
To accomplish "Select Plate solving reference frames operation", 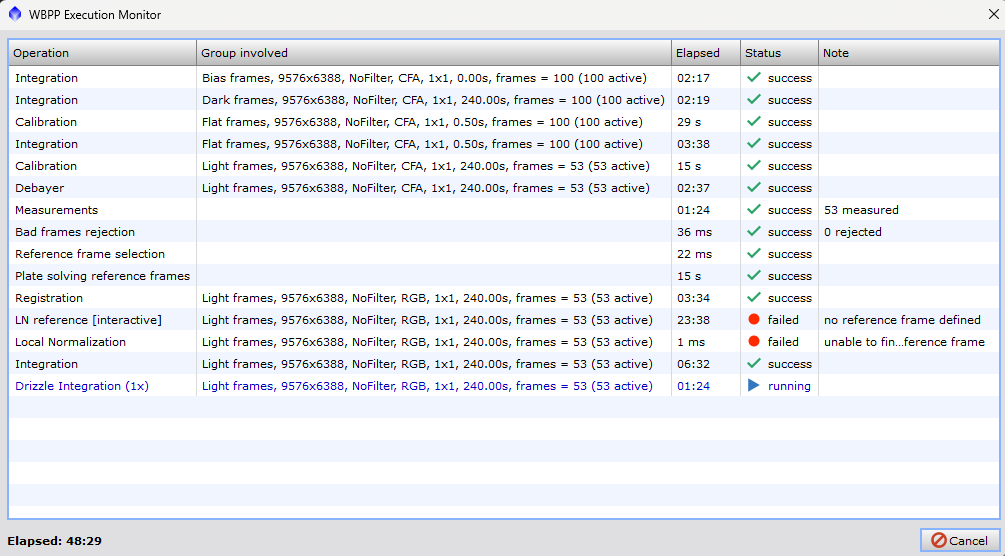I will click(103, 276).
